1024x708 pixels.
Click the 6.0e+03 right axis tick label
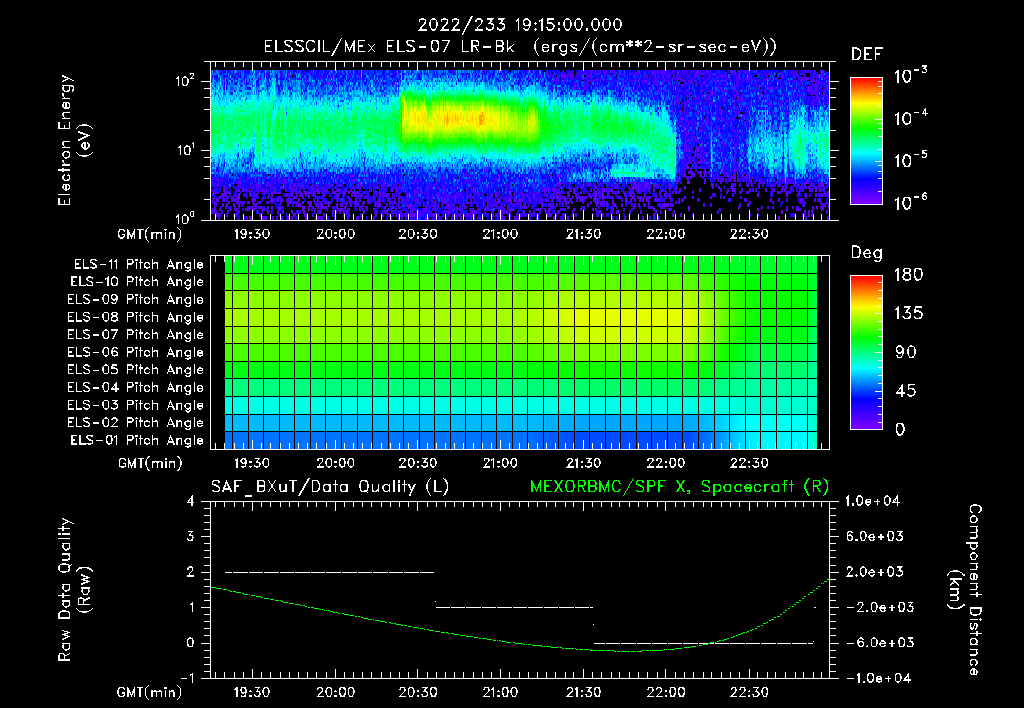tap(875, 536)
